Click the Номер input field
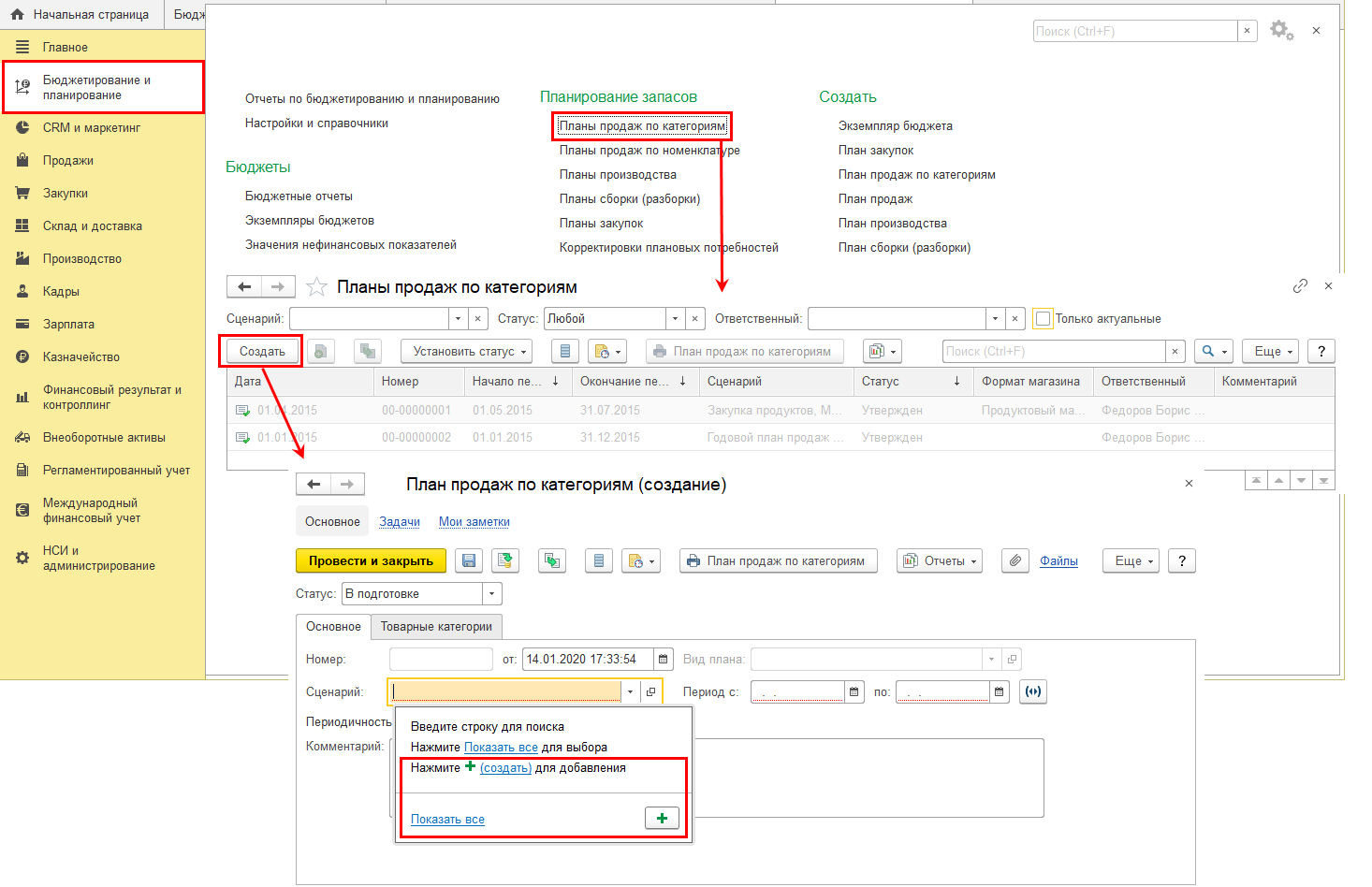Viewport: 1372px width, 887px height. pyautogui.click(x=441, y=659)
